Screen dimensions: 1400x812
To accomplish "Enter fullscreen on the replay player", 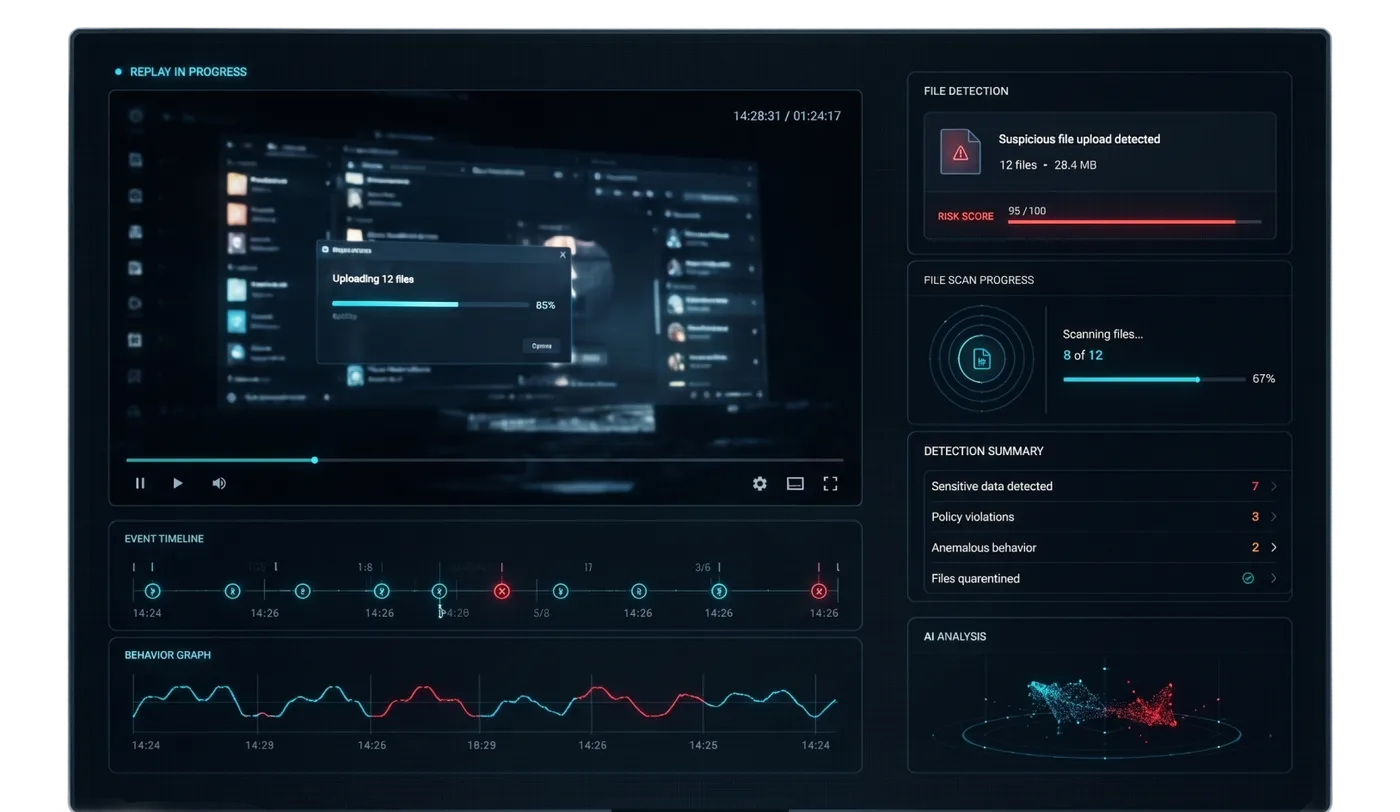I will tap(830, 484).
